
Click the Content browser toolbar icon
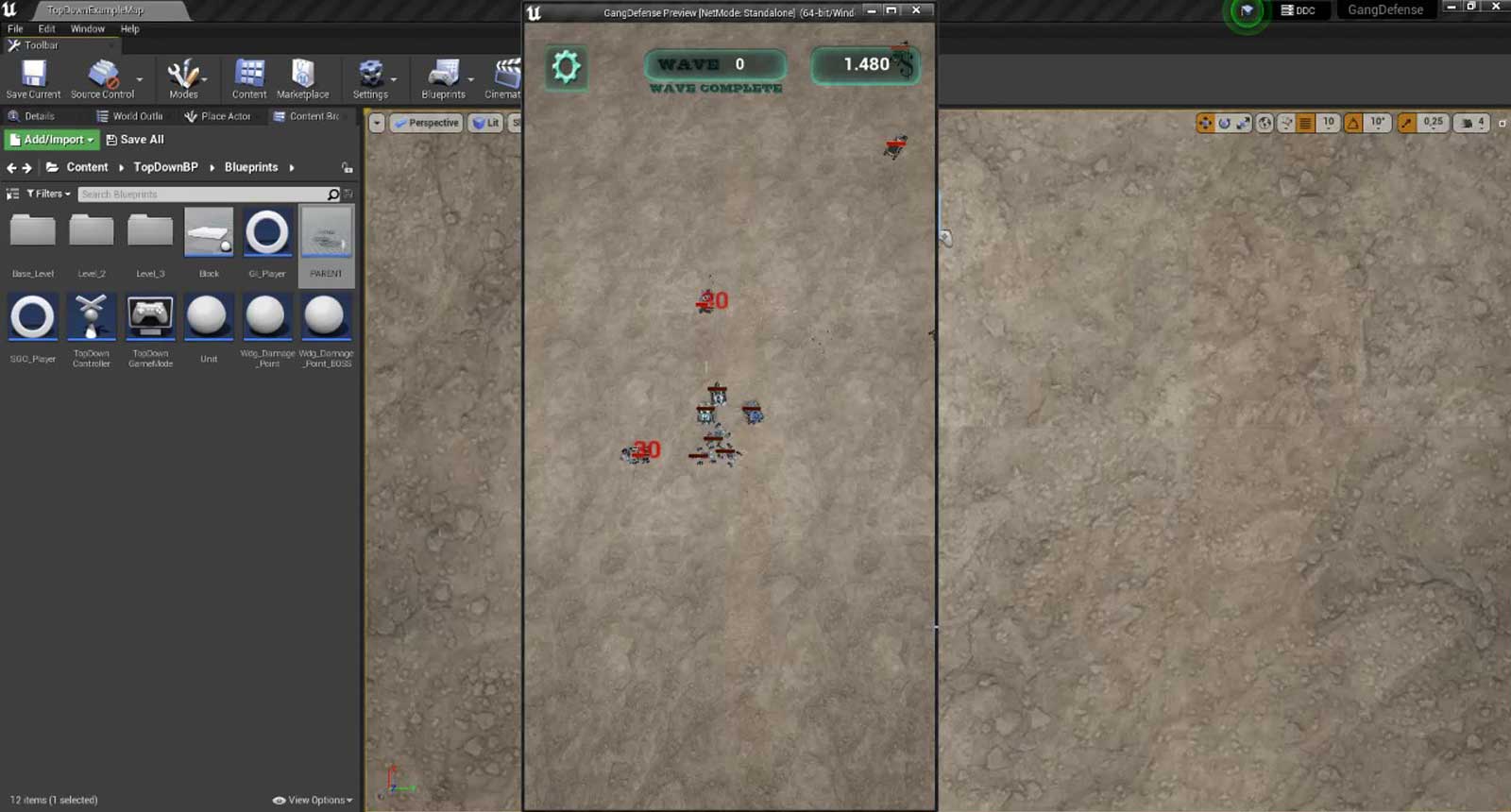point(249,78)
